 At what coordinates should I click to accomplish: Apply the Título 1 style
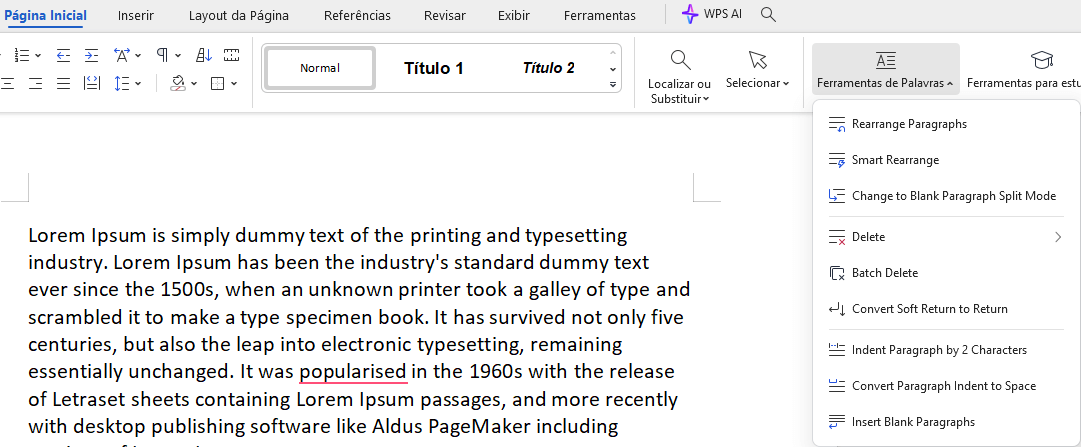point(434,68)
